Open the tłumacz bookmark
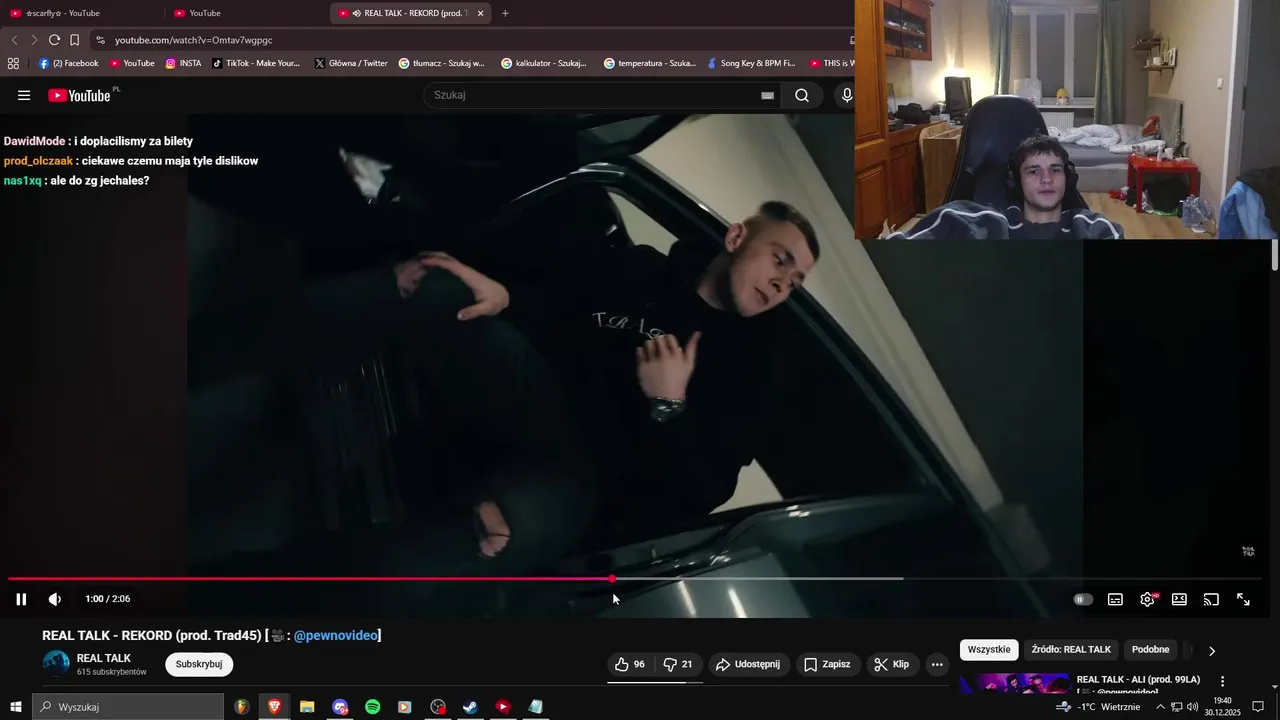This screenshot has height=720, width=1280. [x=441, y=63]
